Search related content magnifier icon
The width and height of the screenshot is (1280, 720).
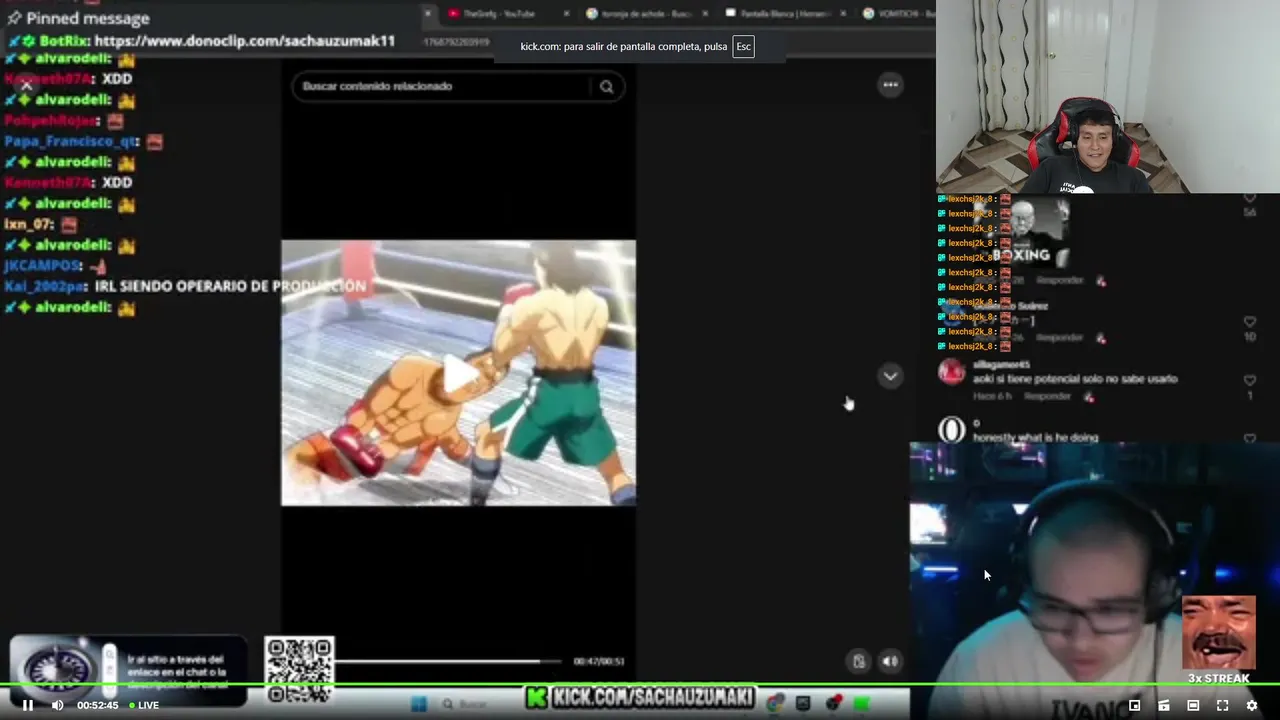tap(606, 86)
